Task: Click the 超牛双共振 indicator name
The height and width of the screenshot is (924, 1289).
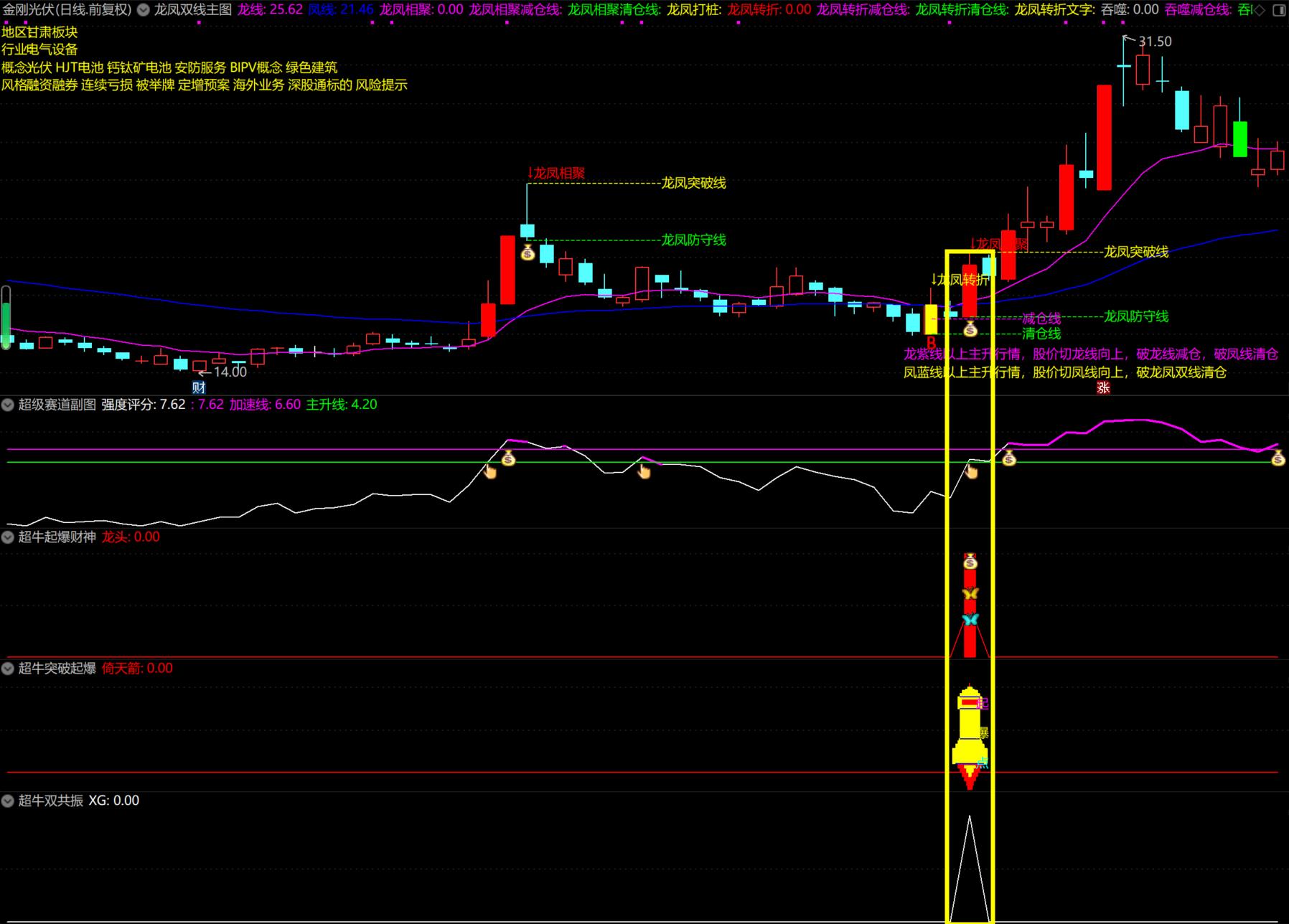Action: point(51,801)
